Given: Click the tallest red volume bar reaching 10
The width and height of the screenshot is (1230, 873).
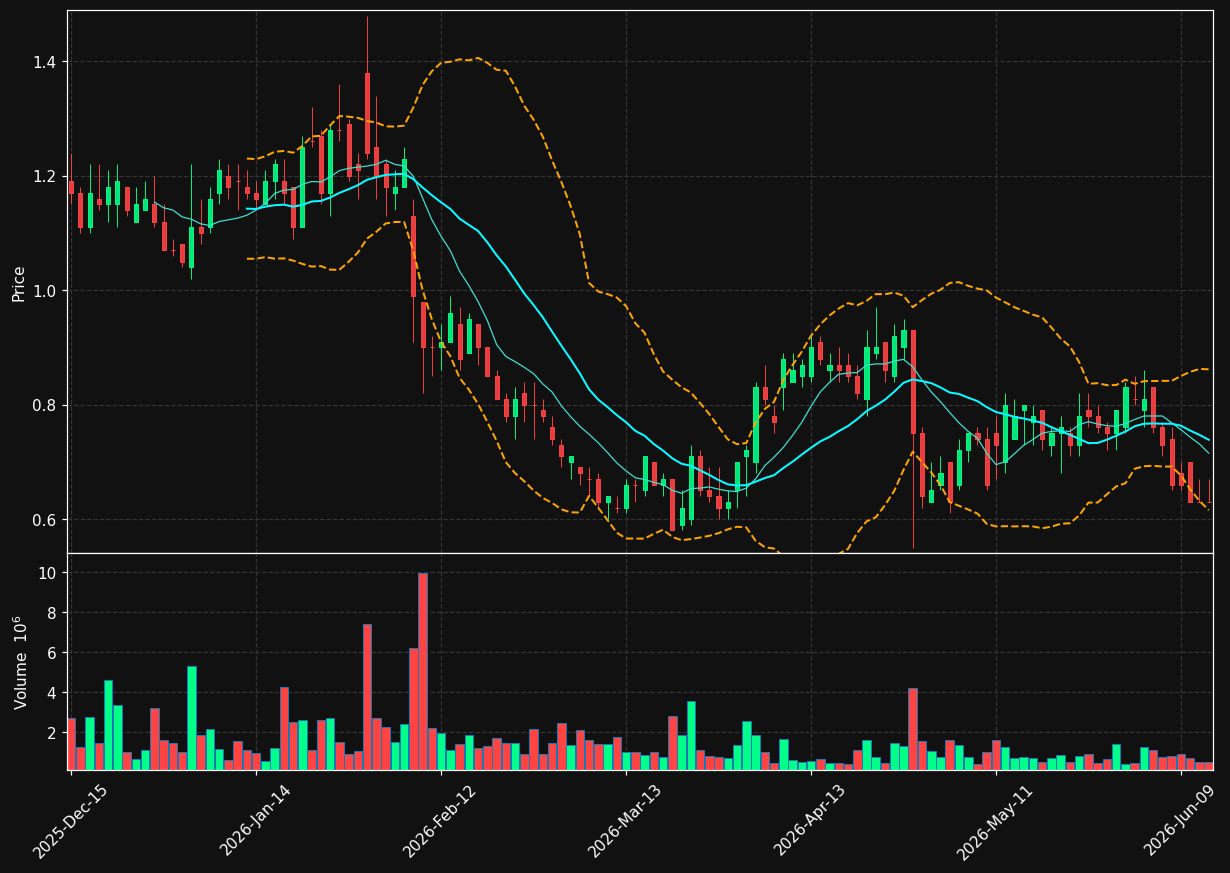Looking at the screenshot, I should (423, 671).
